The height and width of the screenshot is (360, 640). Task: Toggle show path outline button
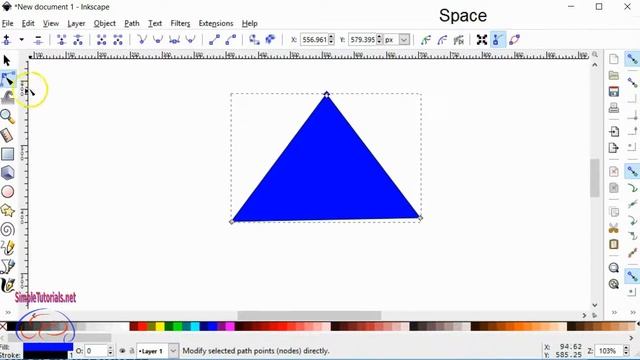tap(514, 40)
